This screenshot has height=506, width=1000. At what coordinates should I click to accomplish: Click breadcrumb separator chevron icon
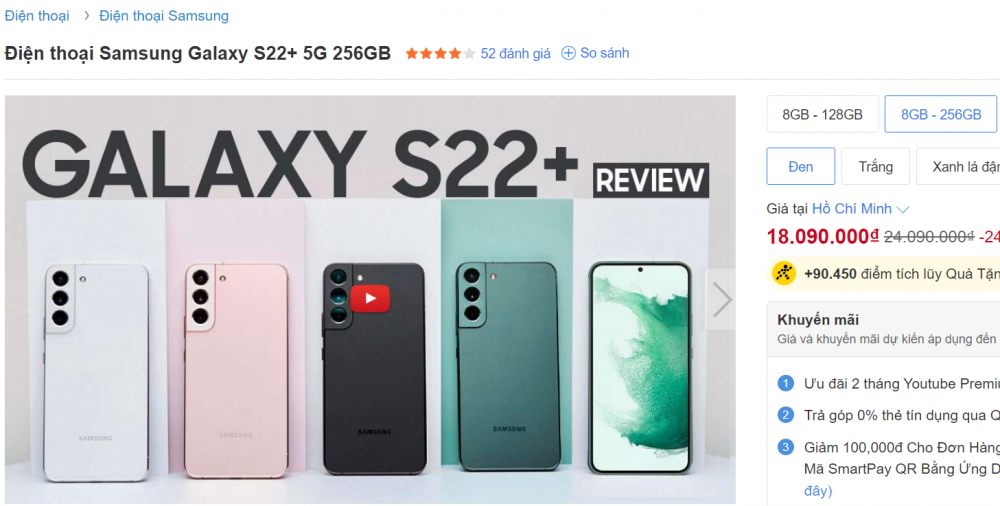[x=86, y=16]
